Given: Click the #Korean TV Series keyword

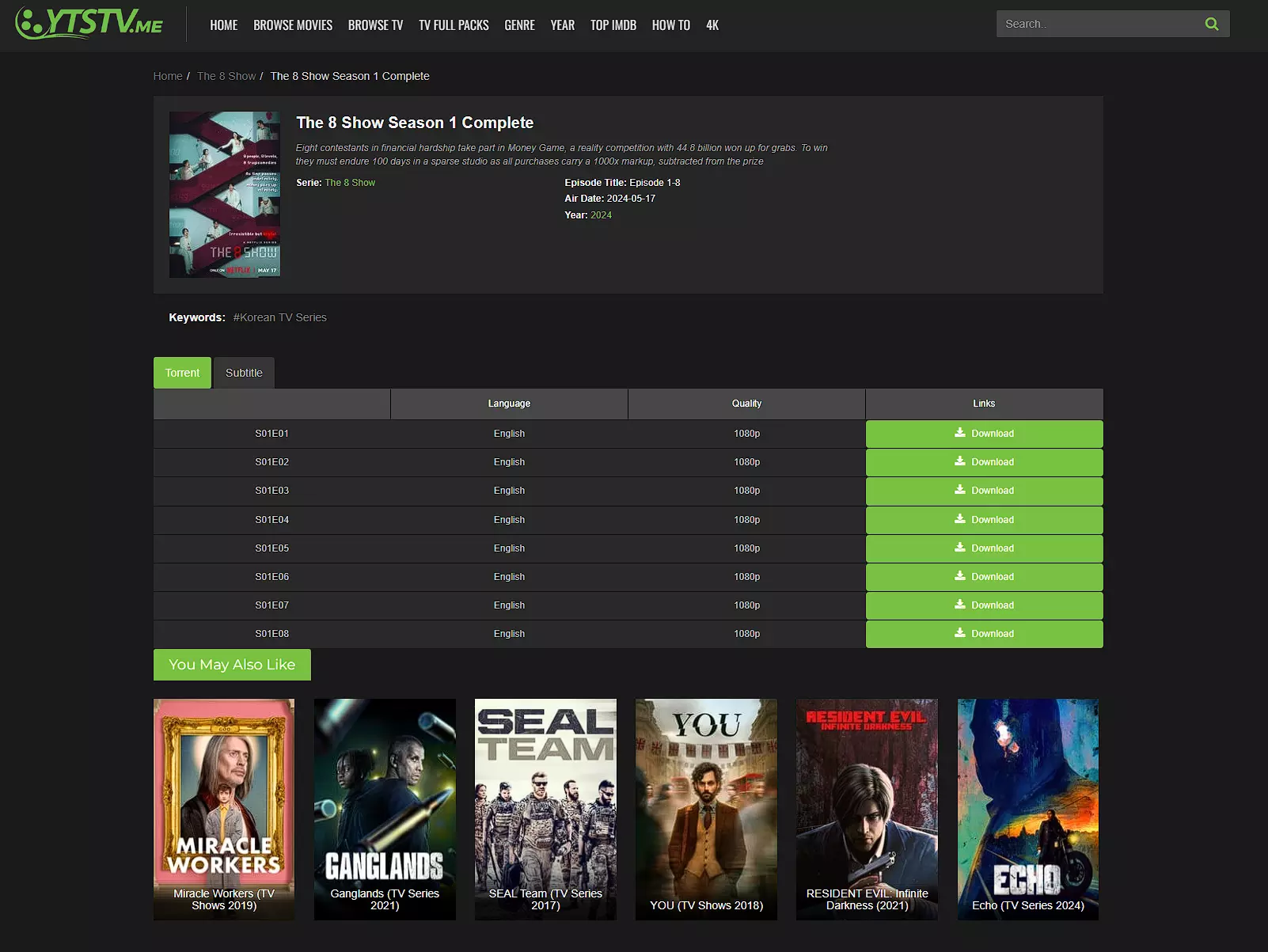Looking at the screenshot, I should [x=279, y=317].
